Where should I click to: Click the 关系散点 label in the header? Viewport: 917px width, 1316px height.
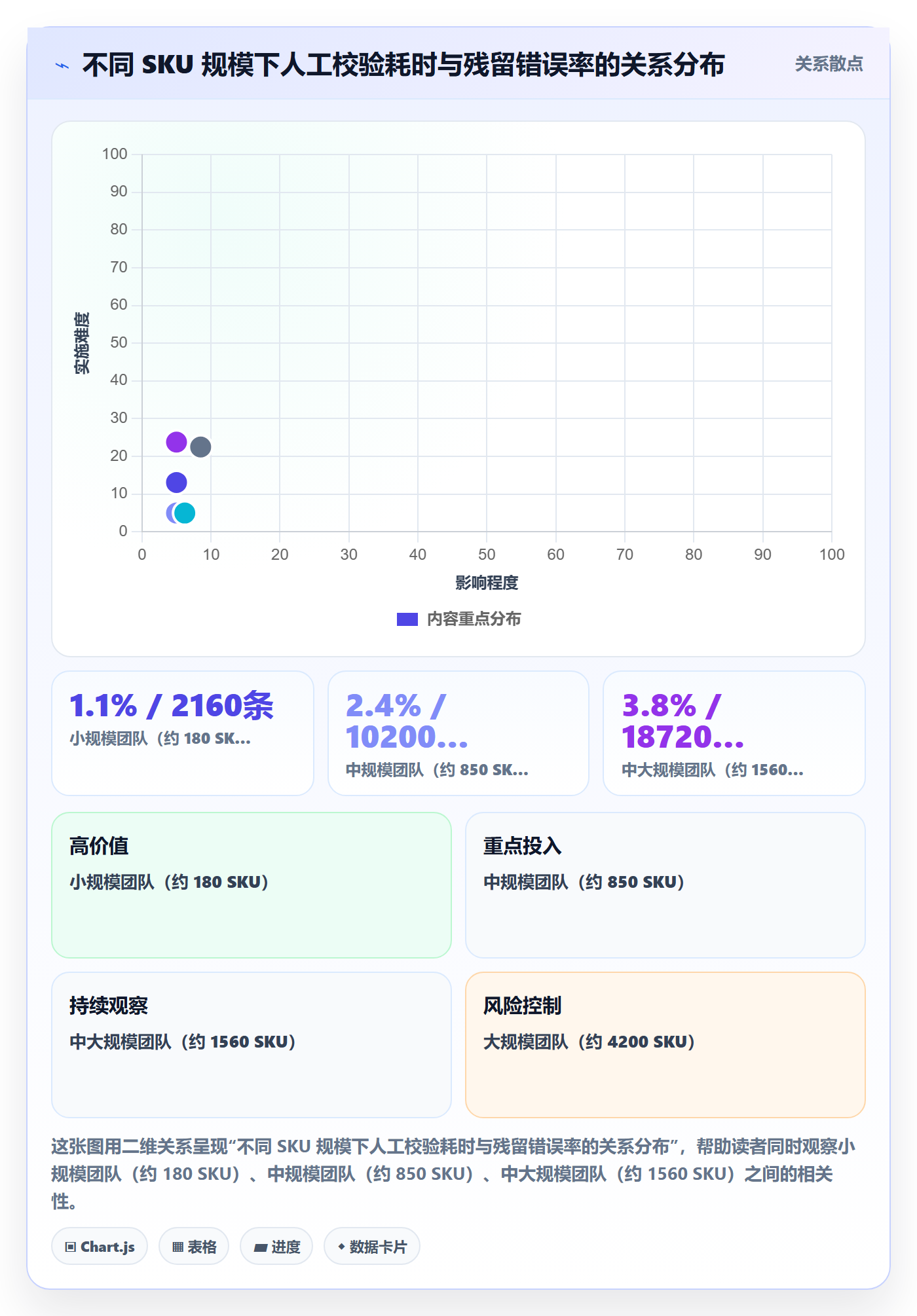pos(829,64)
